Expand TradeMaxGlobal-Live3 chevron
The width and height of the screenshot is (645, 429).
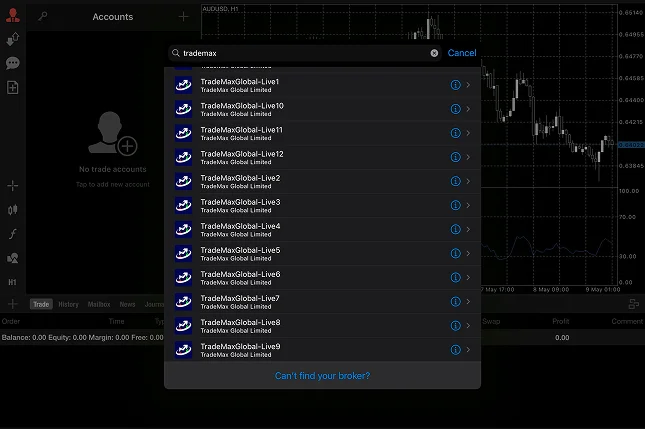[468, 205]
